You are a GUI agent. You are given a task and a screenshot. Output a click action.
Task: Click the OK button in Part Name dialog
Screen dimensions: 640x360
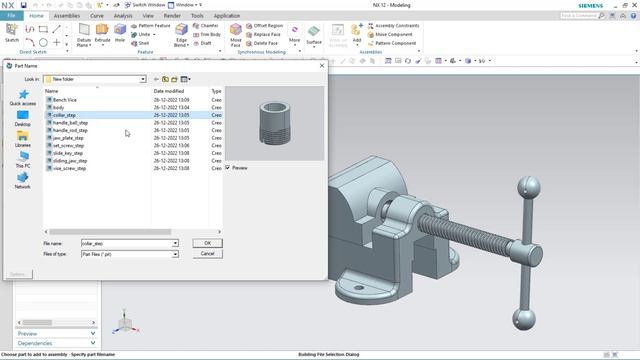[207, 243]
